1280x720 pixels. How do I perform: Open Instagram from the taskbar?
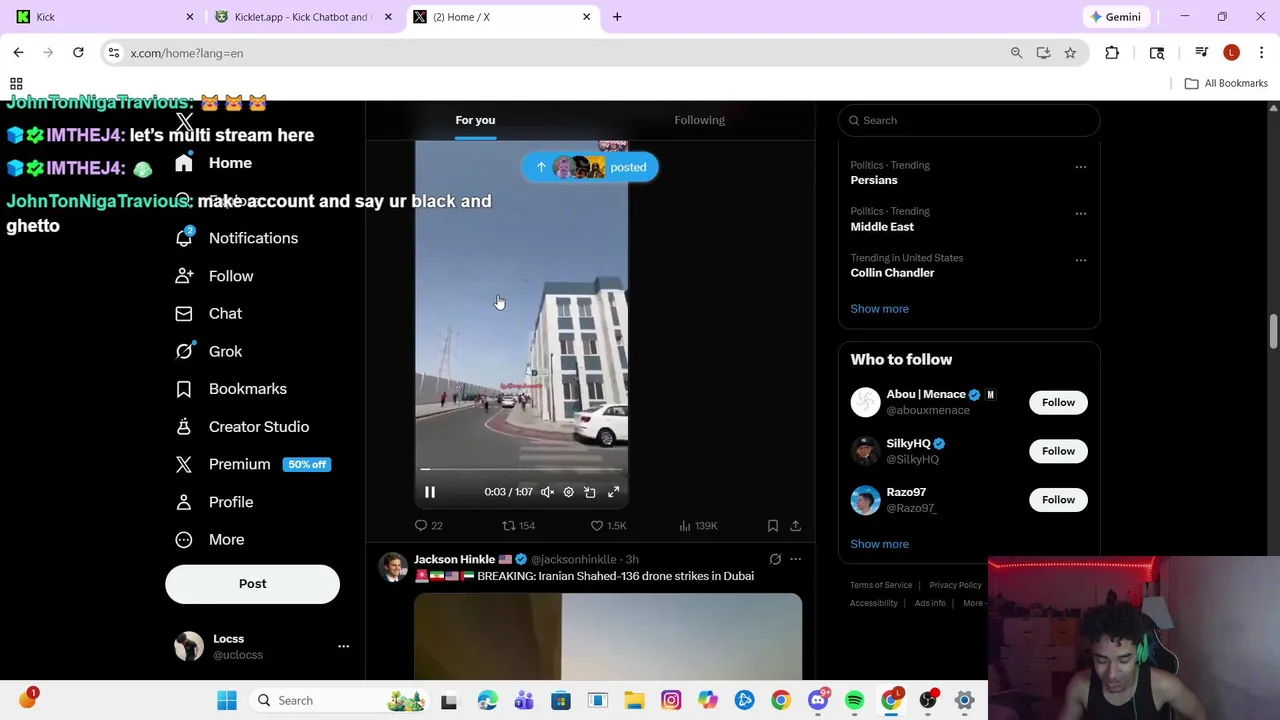(x=671, y=701)
